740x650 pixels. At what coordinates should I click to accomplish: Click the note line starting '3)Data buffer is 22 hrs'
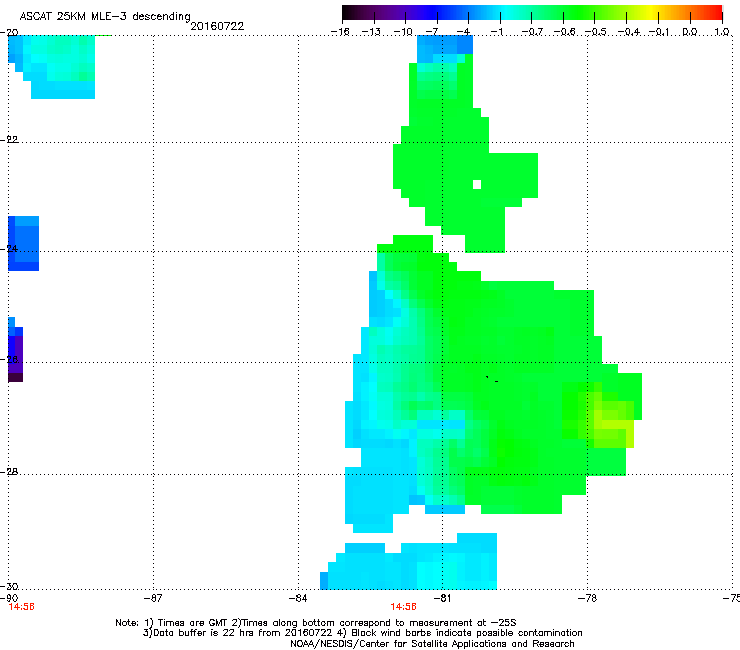362,633
